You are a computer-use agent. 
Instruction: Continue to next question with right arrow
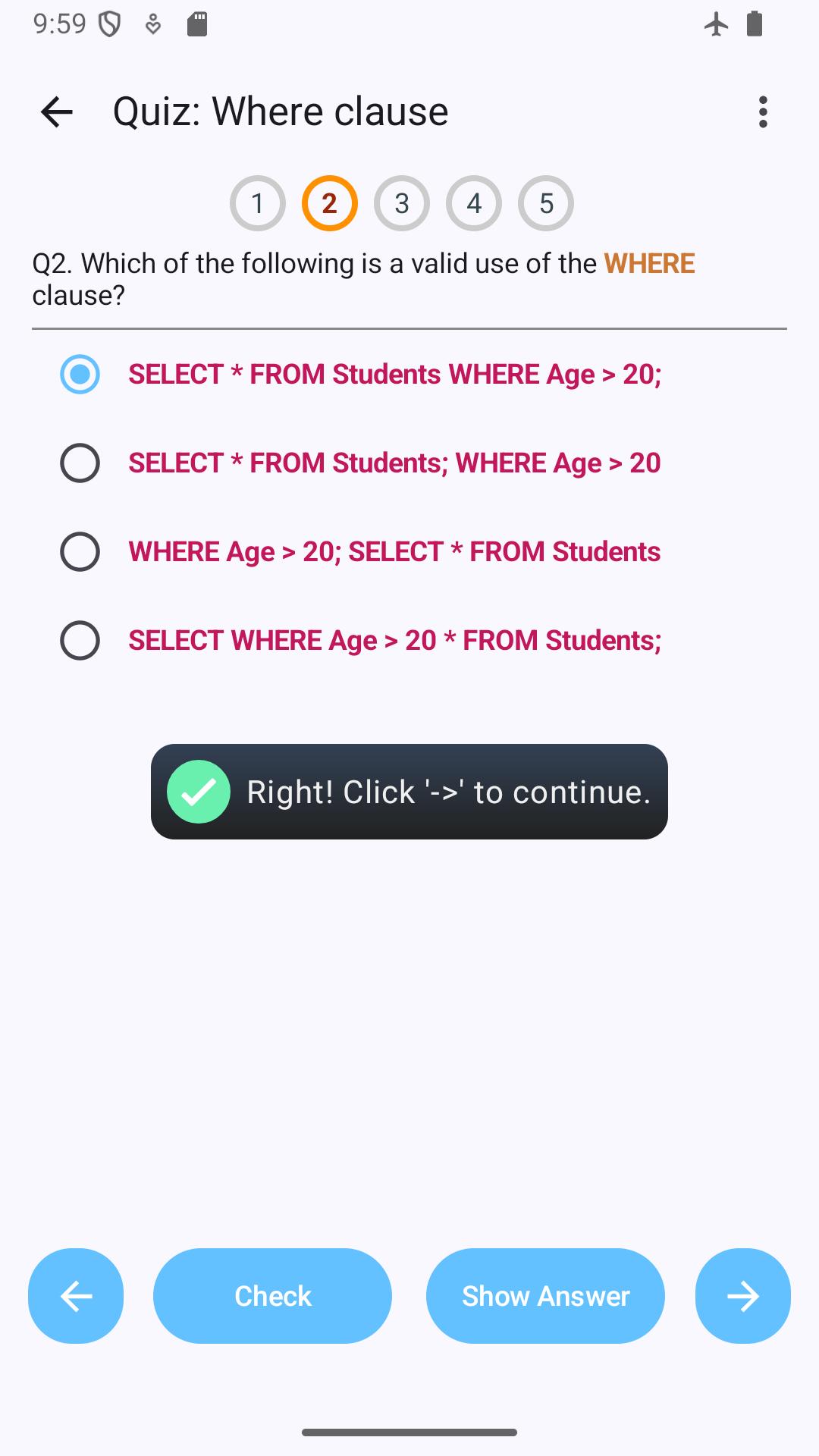(743, 1296)
